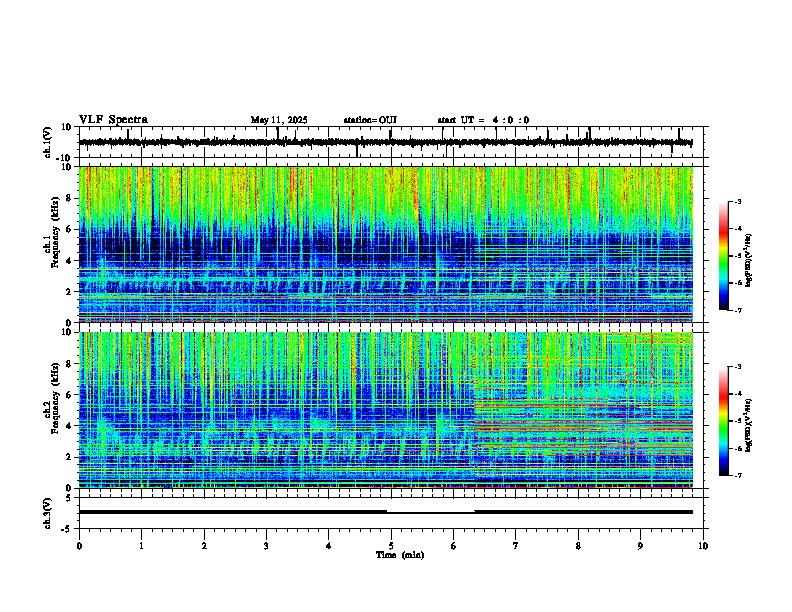Click the 'ch.1(V)' waveform axis label
The width and height of the screenshot is (792, 612).
click(x=48, y=142)
